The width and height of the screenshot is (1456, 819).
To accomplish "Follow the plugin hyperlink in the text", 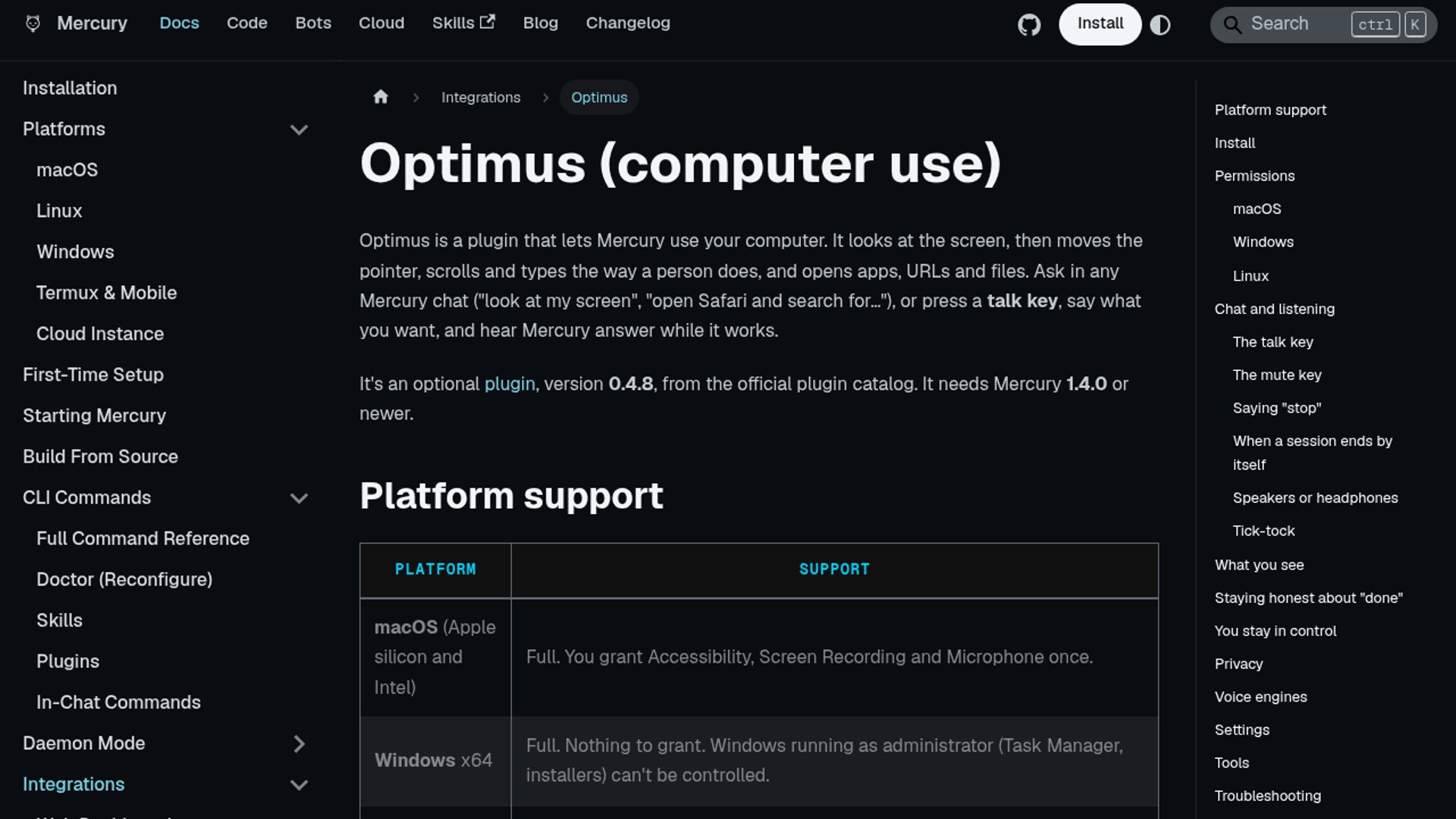I will click(x=510, y=384).
